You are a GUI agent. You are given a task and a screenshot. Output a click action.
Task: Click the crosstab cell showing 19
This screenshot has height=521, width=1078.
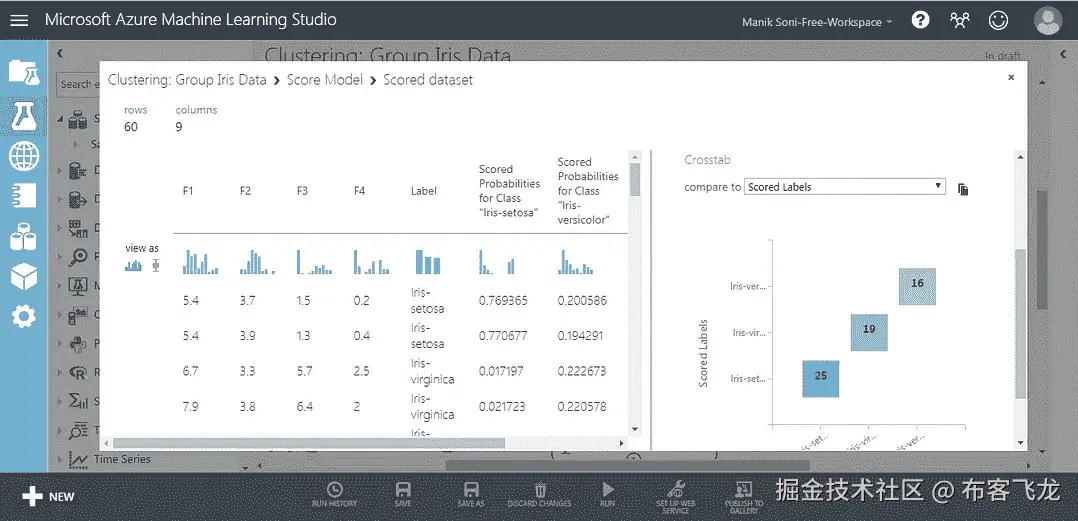869,332
